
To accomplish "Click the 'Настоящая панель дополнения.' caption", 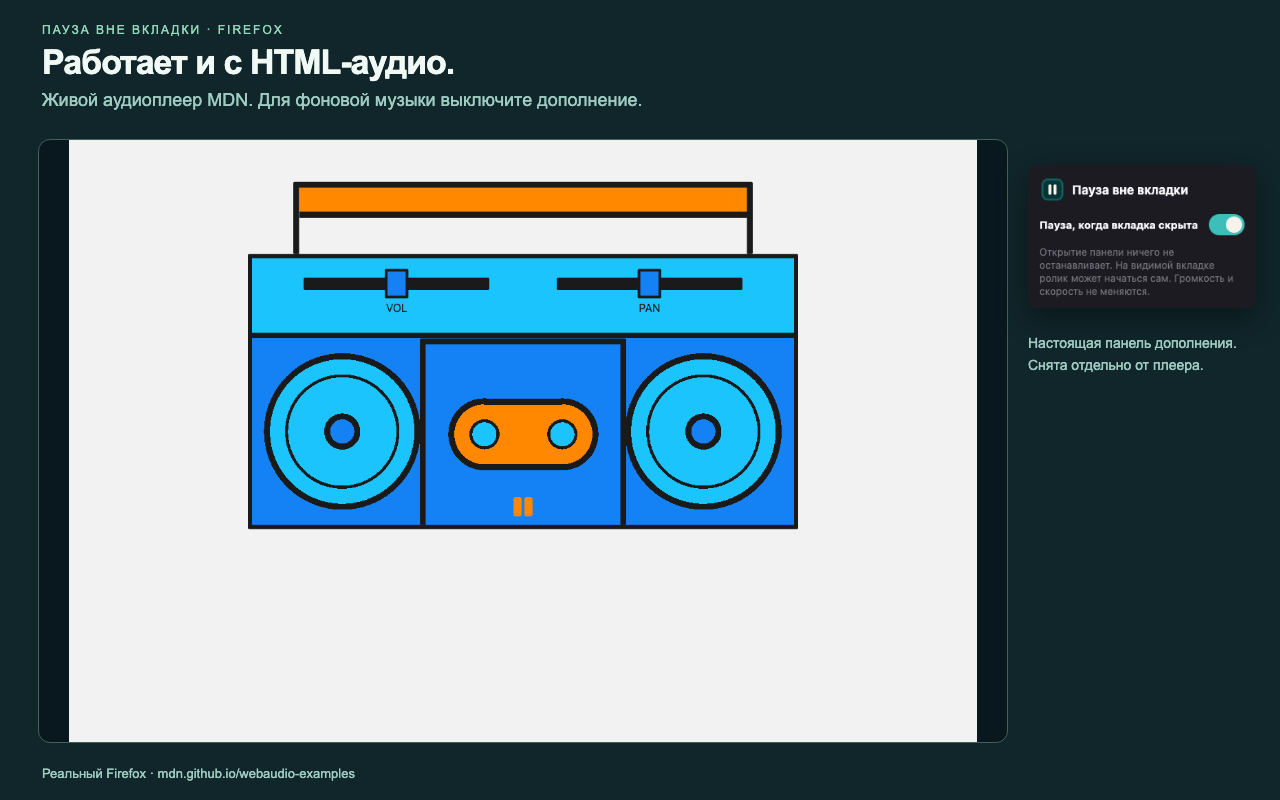I will [x=1132, y=343].
